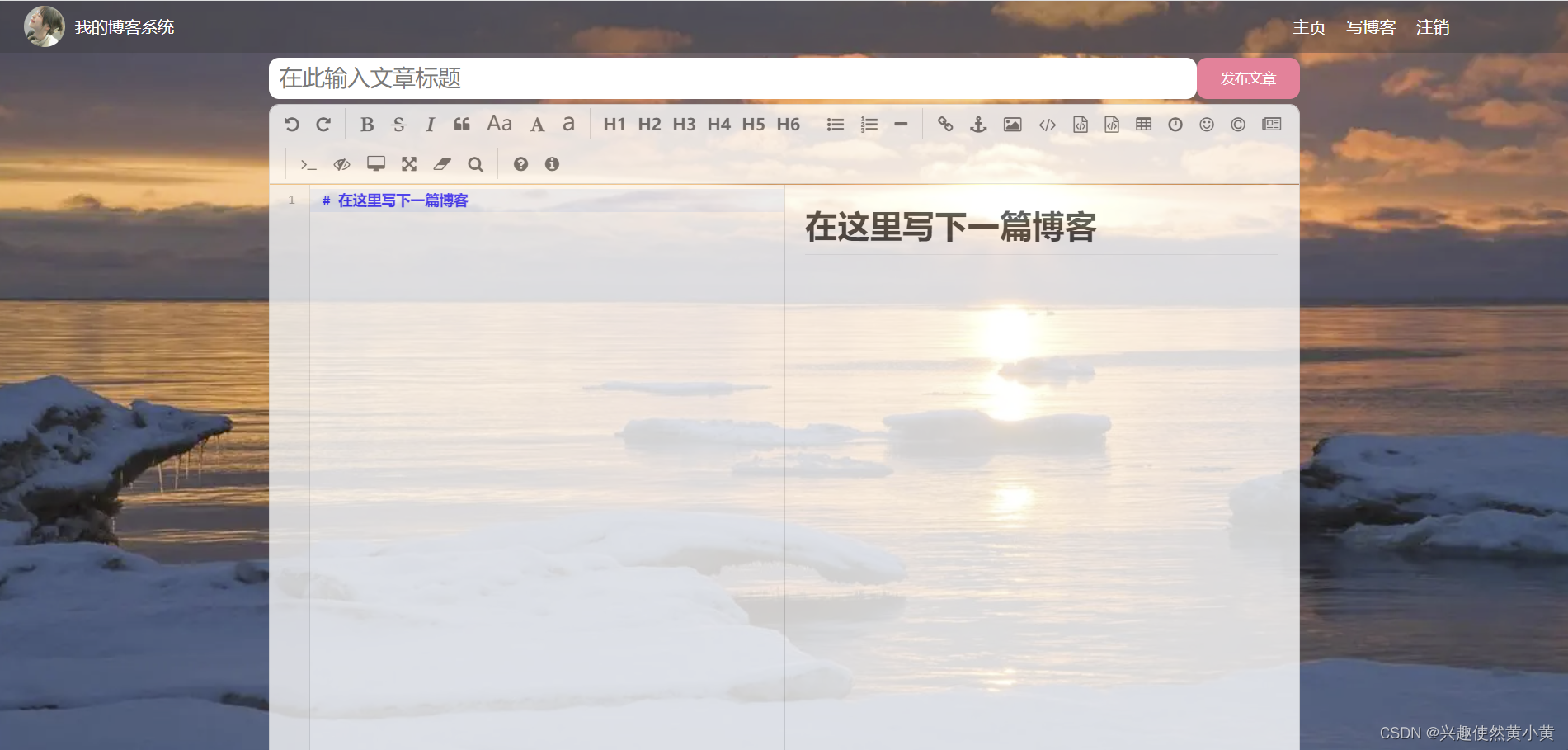Apply italic formatting with I icon
Image resolution: width=1568 pixels, height=750 pixels.
tap(430, 125)
